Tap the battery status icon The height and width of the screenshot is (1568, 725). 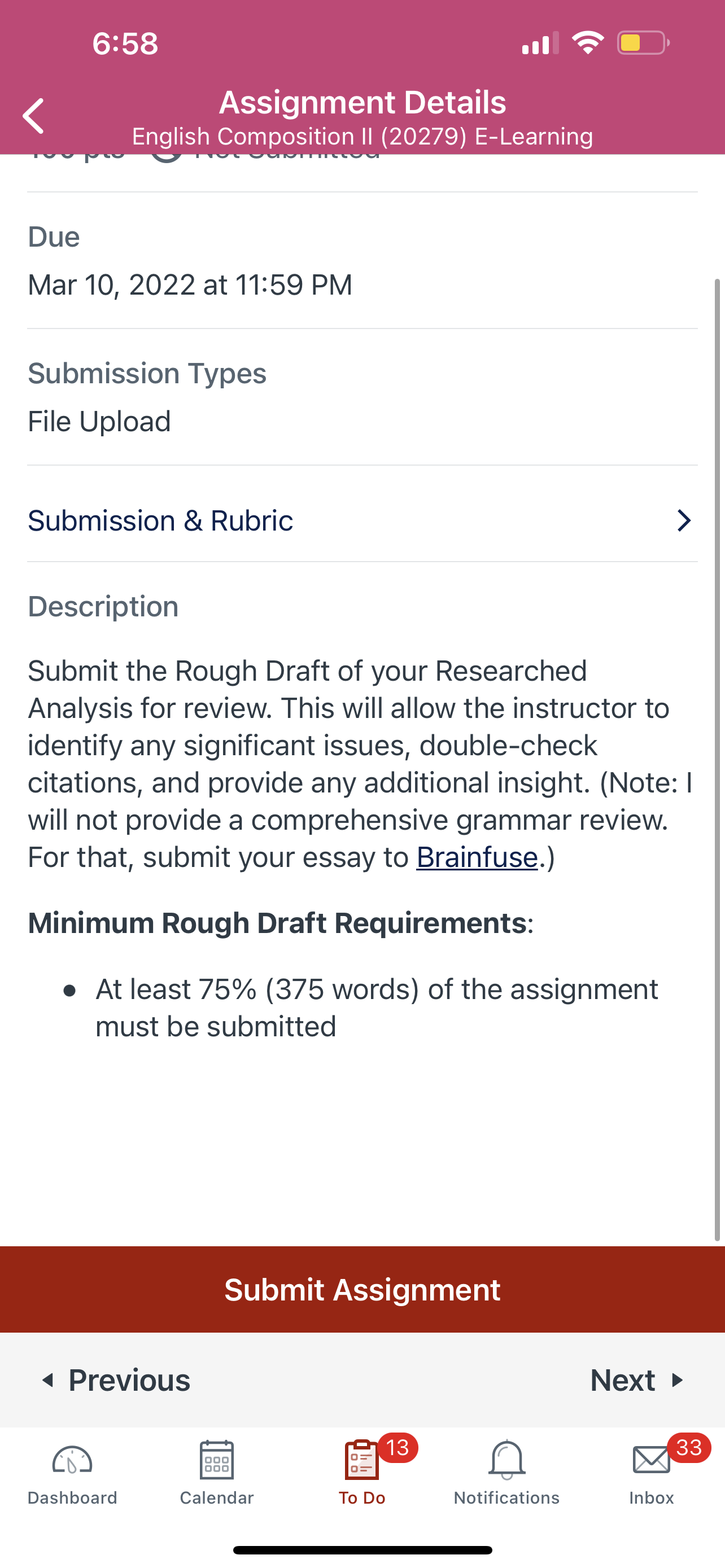click(643, 42)
